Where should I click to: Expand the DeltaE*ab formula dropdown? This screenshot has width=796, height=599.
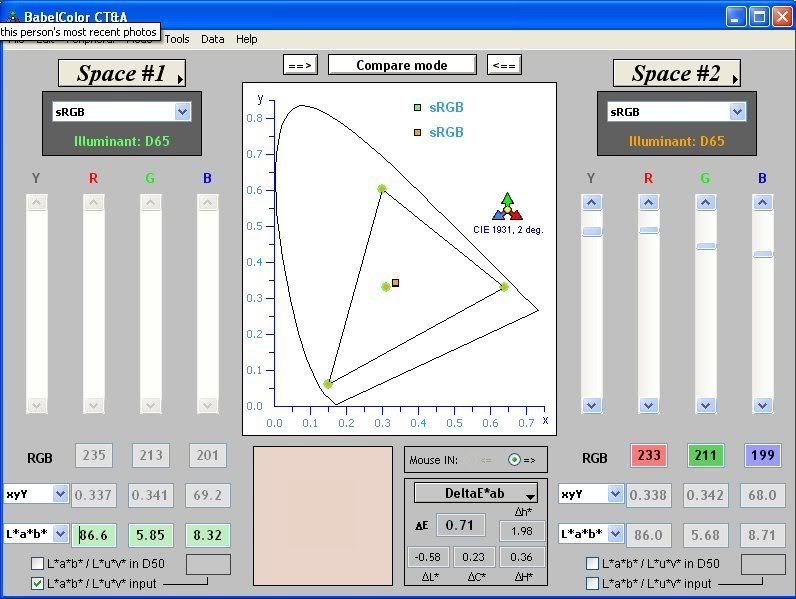coord(476,492)
